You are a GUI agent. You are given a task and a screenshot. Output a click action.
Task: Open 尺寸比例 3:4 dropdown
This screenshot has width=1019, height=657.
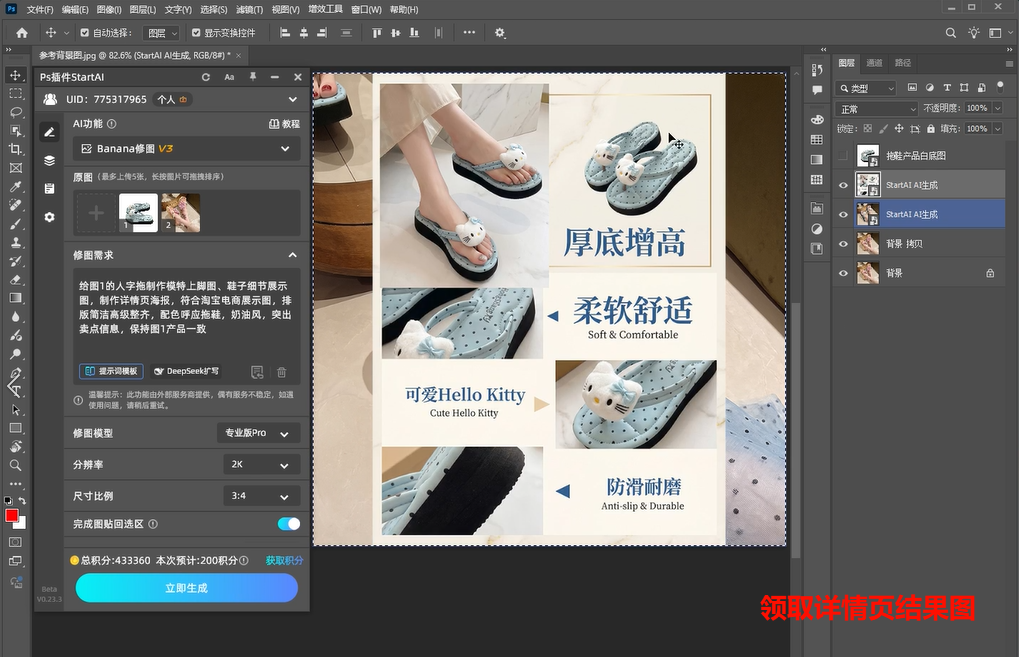pos(261,496)
